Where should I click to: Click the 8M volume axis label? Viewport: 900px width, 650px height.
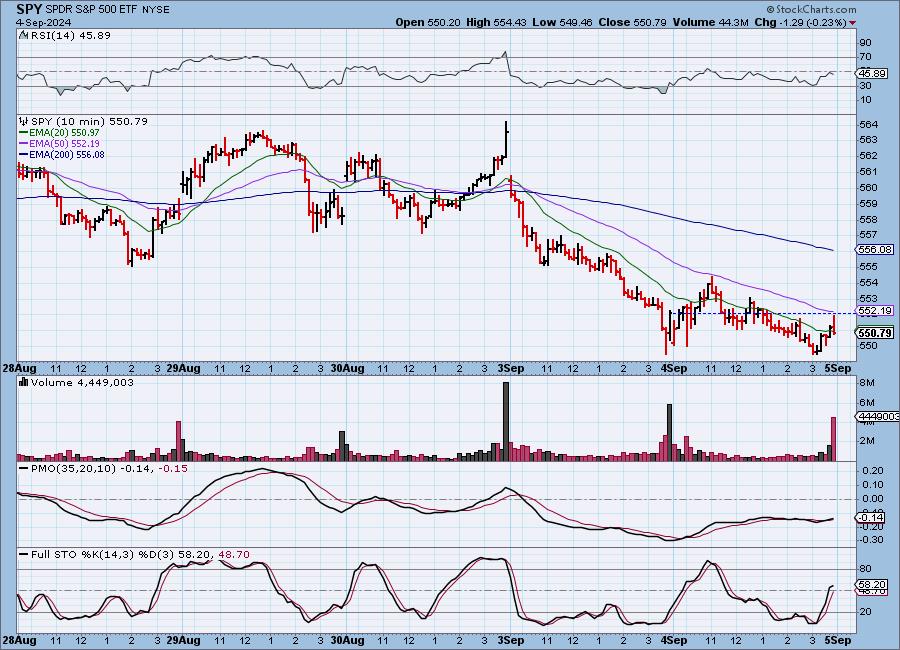(867, 383)
